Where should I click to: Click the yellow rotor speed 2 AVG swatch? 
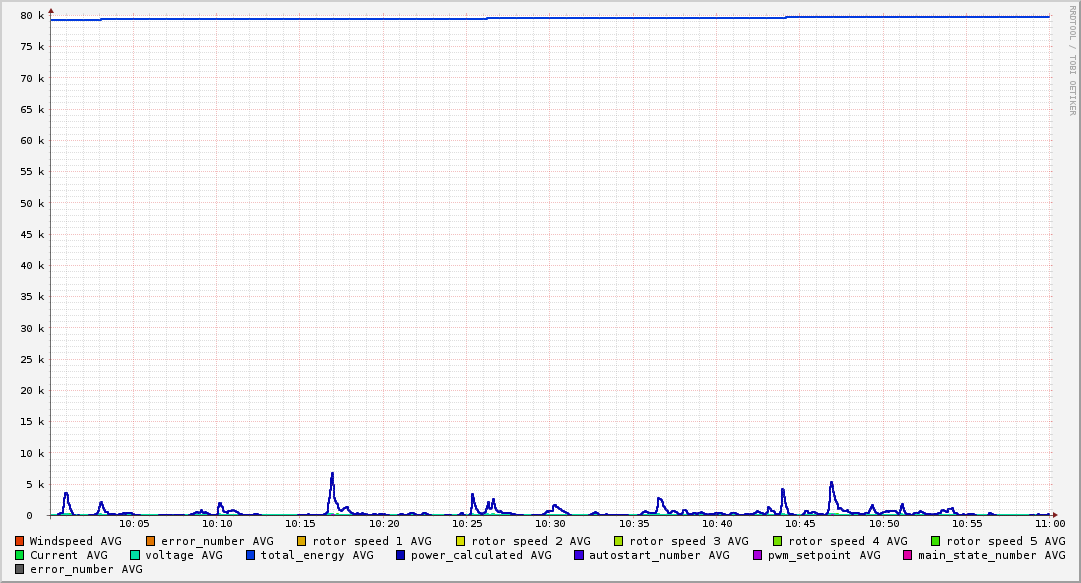(461, 541)
